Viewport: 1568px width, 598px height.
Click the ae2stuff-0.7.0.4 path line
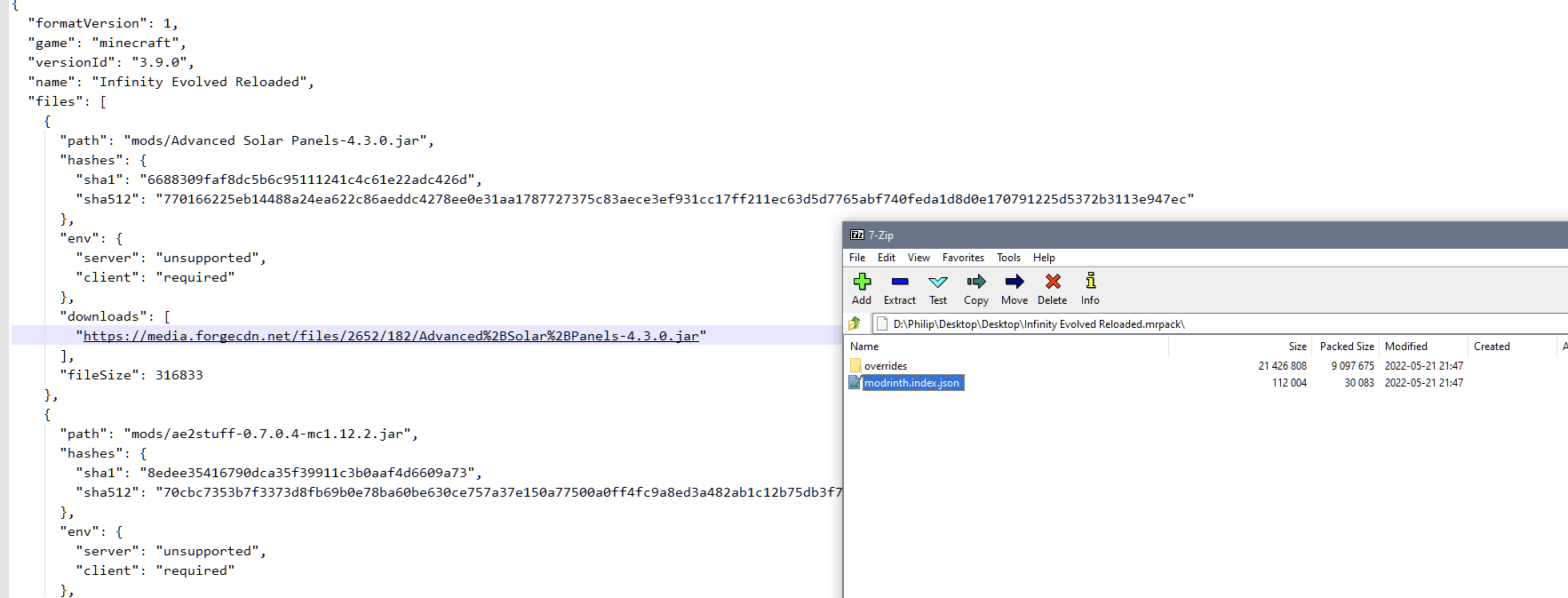[x=239, y=434]
